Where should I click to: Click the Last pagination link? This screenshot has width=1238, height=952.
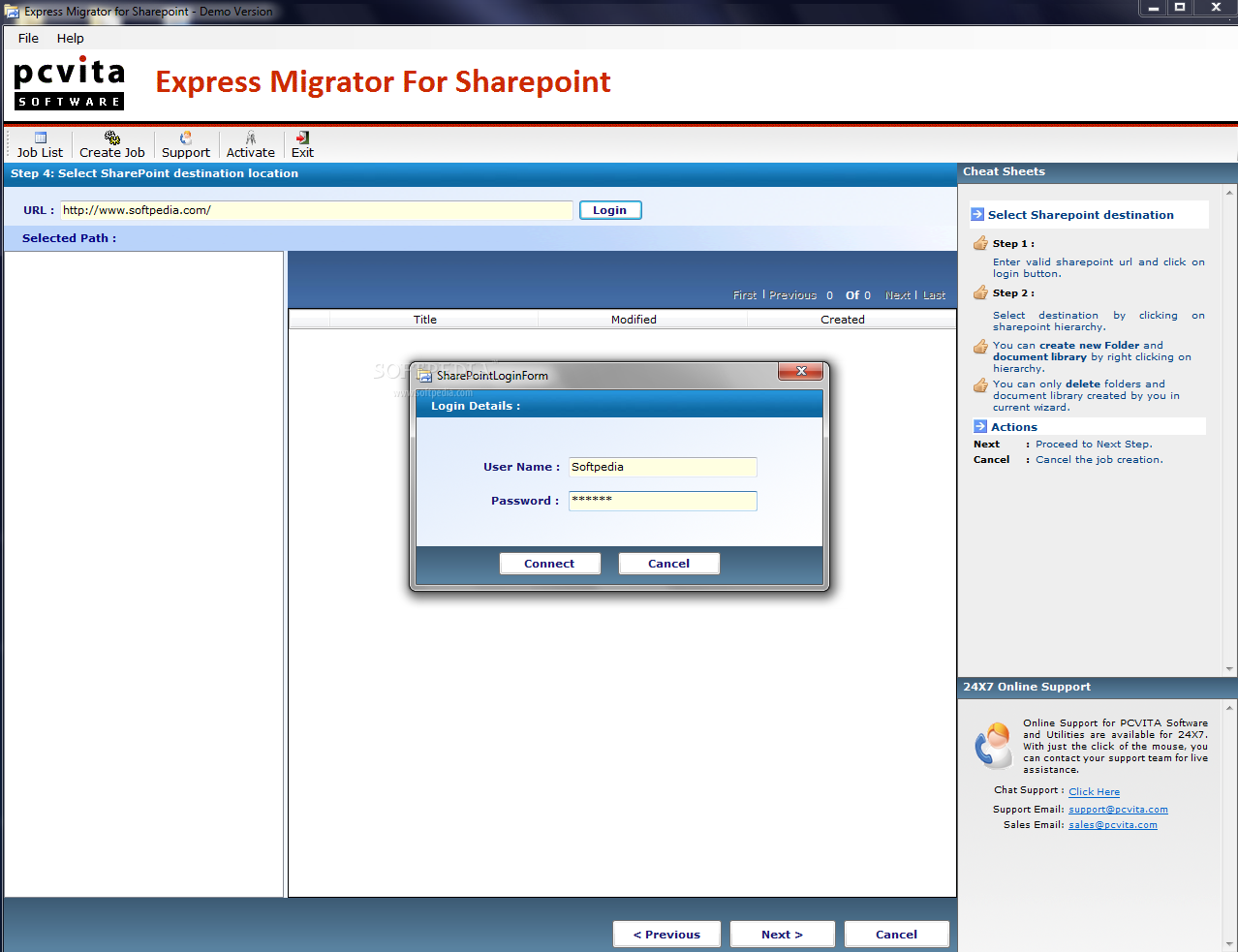[x=934, y=295]
